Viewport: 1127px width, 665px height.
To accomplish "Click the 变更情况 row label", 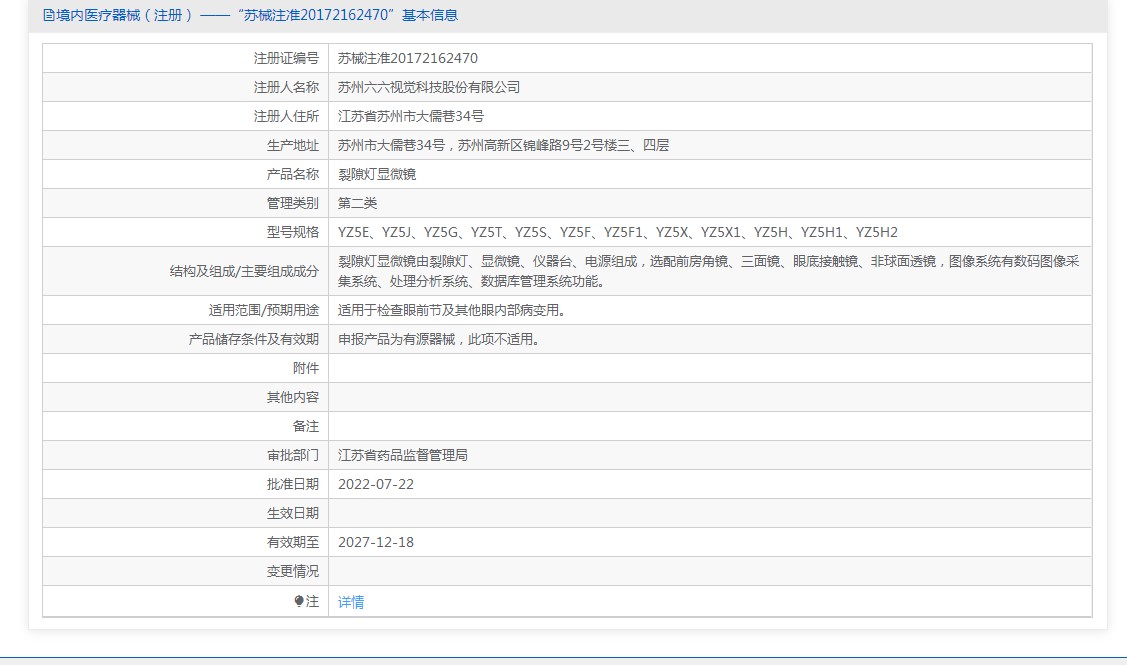I will tap(293, 571).
